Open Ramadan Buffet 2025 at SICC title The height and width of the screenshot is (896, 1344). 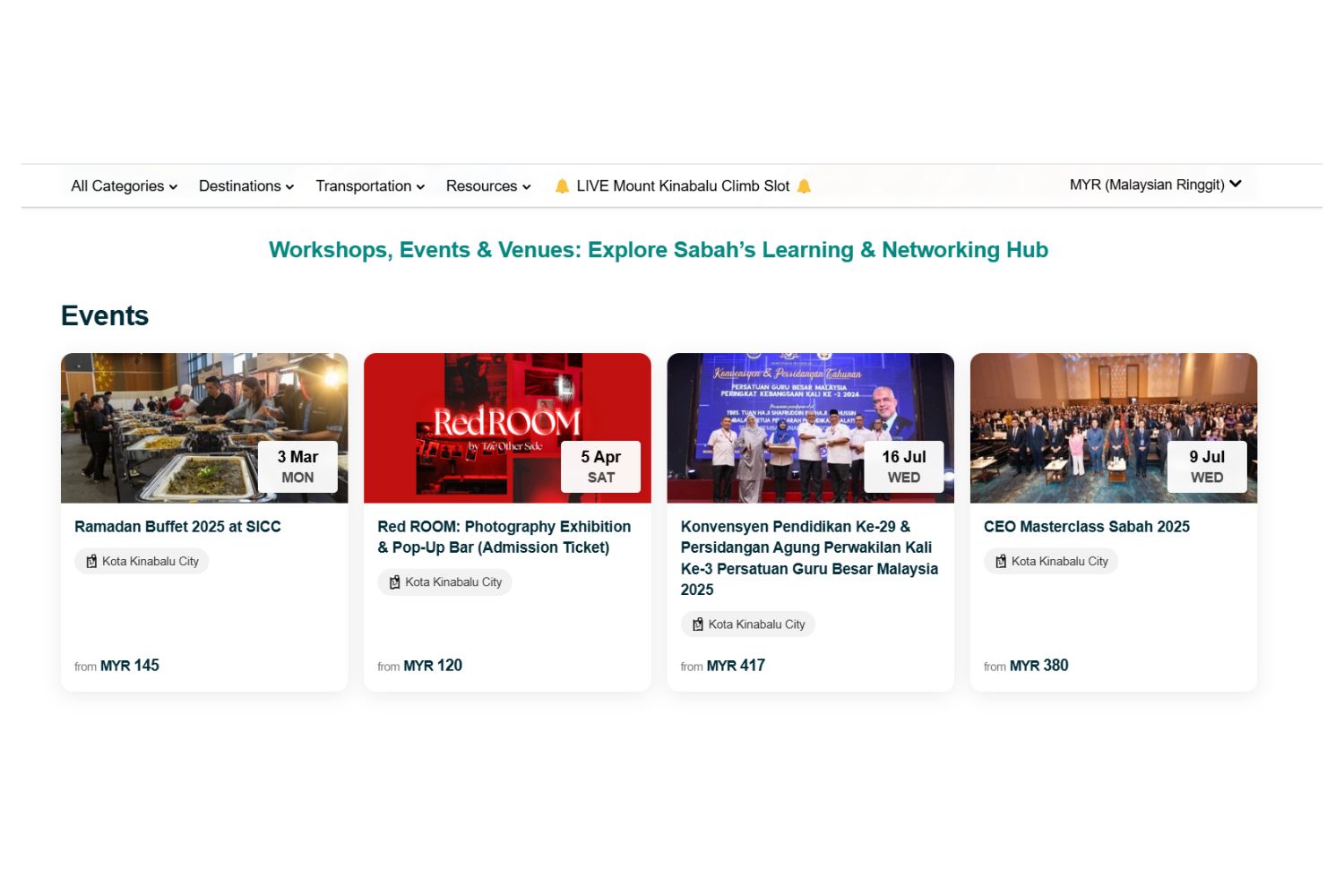tap(177, 527)
